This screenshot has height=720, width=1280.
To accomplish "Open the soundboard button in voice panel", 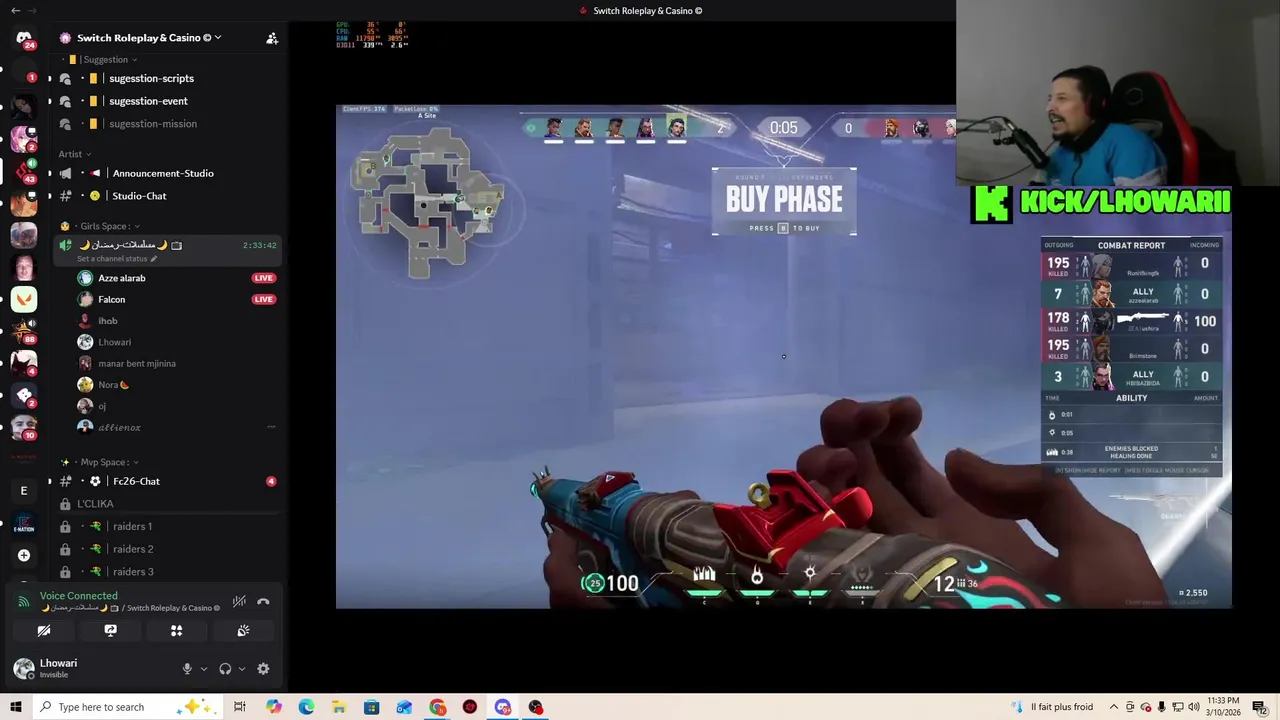I will [243, 631].
